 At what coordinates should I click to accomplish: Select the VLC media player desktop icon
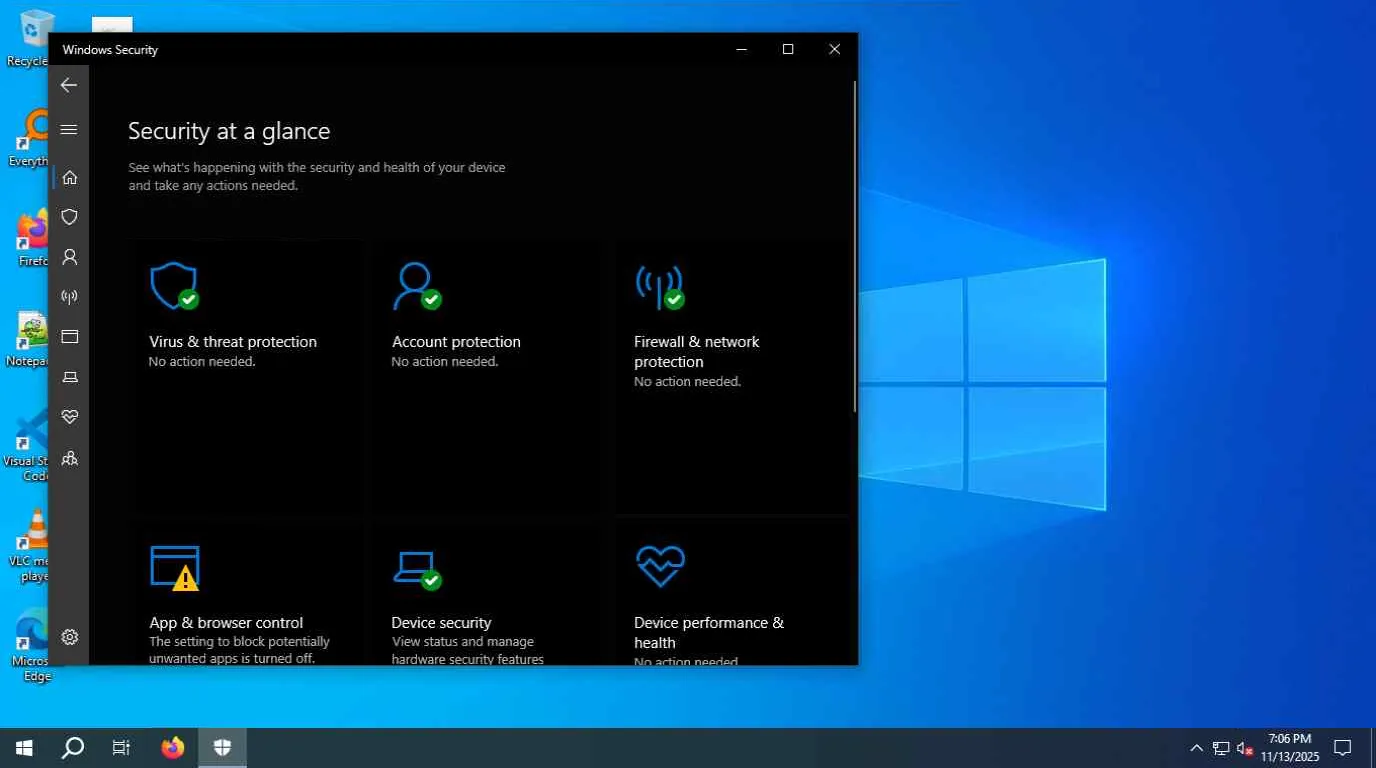click(x=32, y=545)
